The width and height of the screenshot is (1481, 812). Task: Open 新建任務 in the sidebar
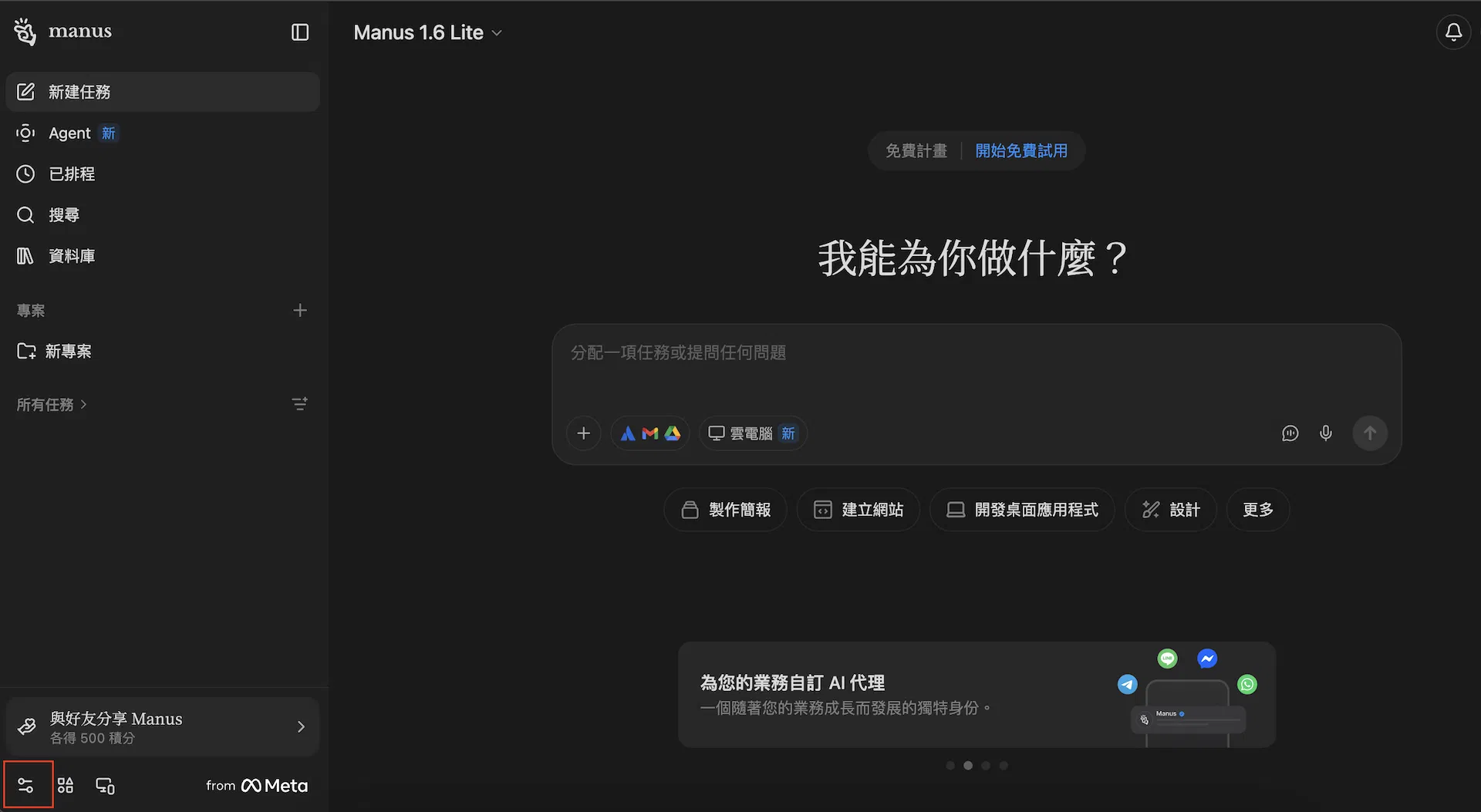(163, 92)
